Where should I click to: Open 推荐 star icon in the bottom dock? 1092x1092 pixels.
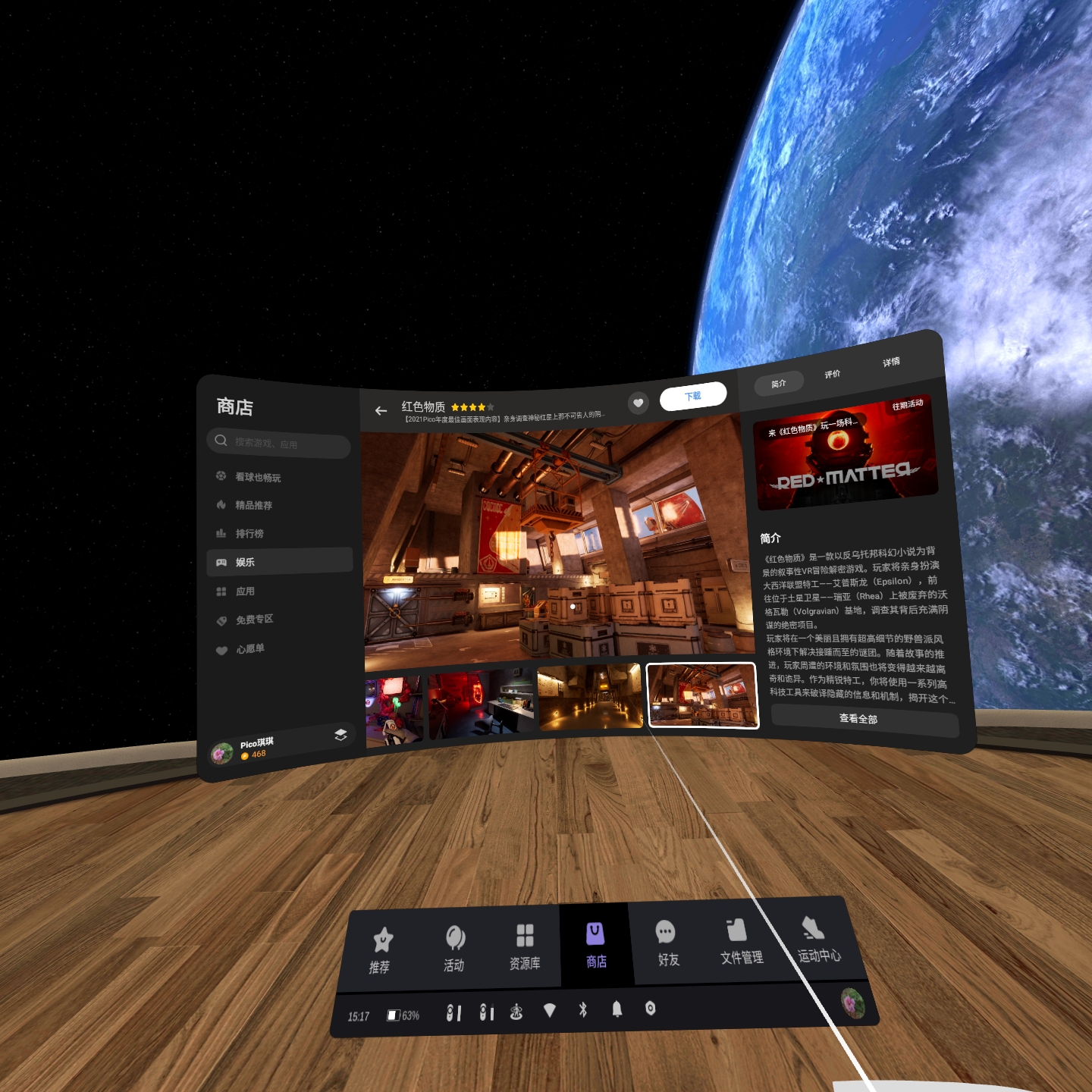point(382,940)
